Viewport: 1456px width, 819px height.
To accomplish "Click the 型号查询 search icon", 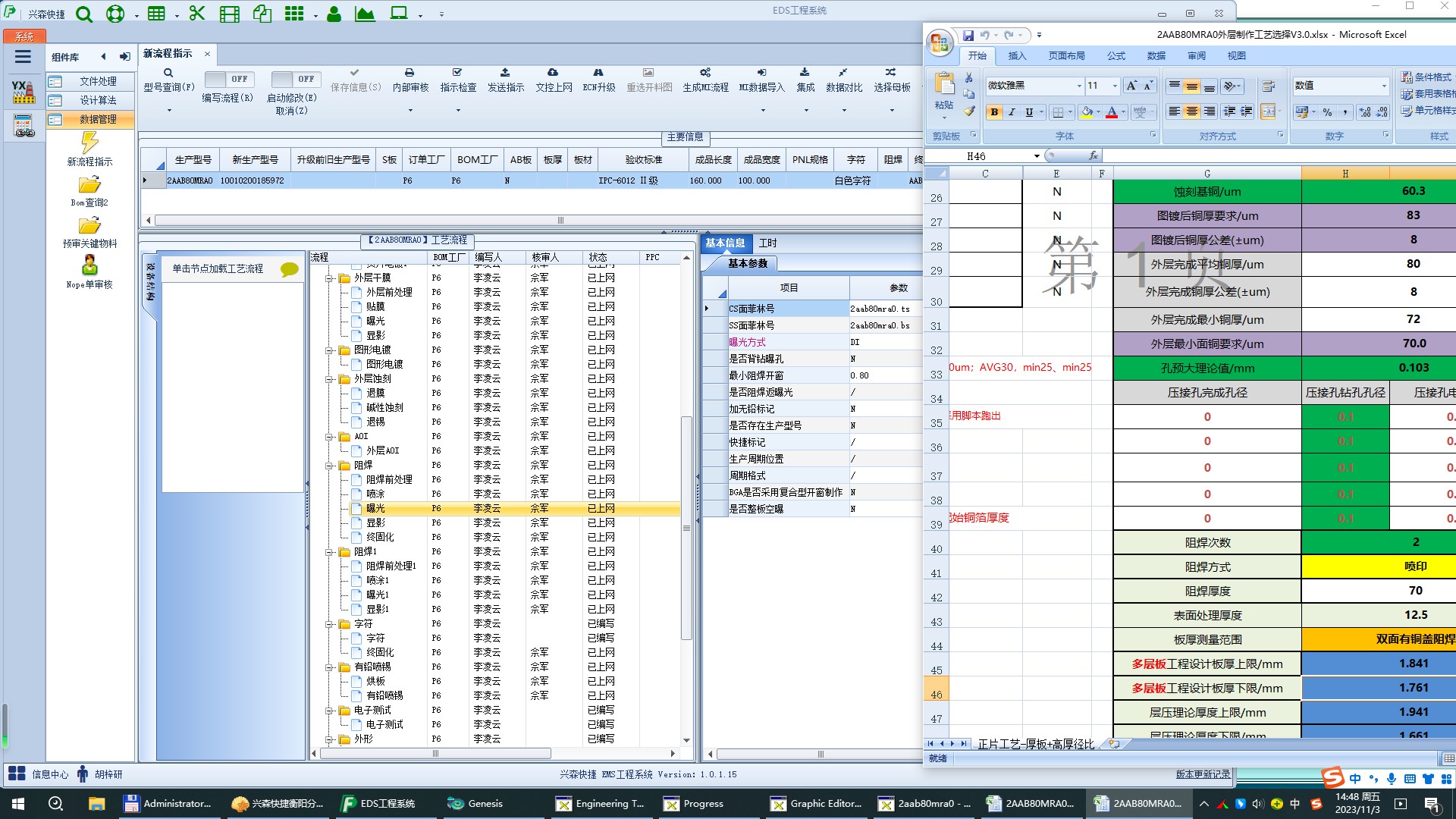I will coord(168,73).
